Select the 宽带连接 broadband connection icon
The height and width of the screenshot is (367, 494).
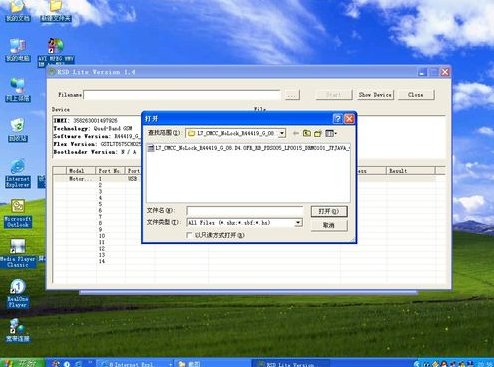click(18, 331)
